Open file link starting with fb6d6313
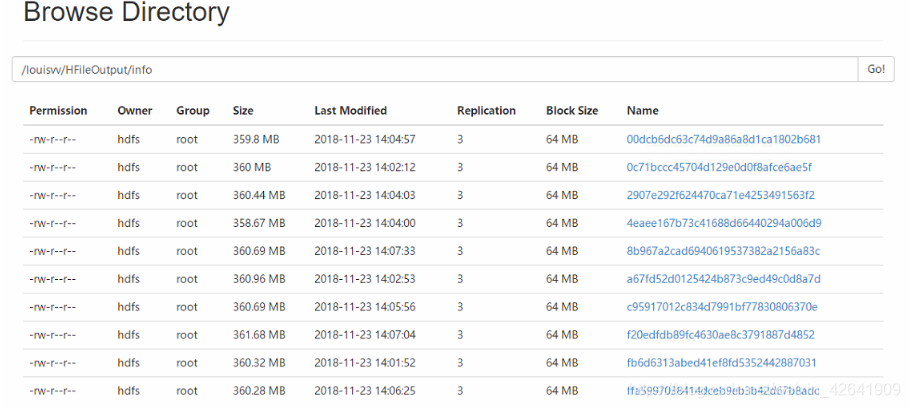The height and width of the screenshot is (408, 910). click(721, 363)
